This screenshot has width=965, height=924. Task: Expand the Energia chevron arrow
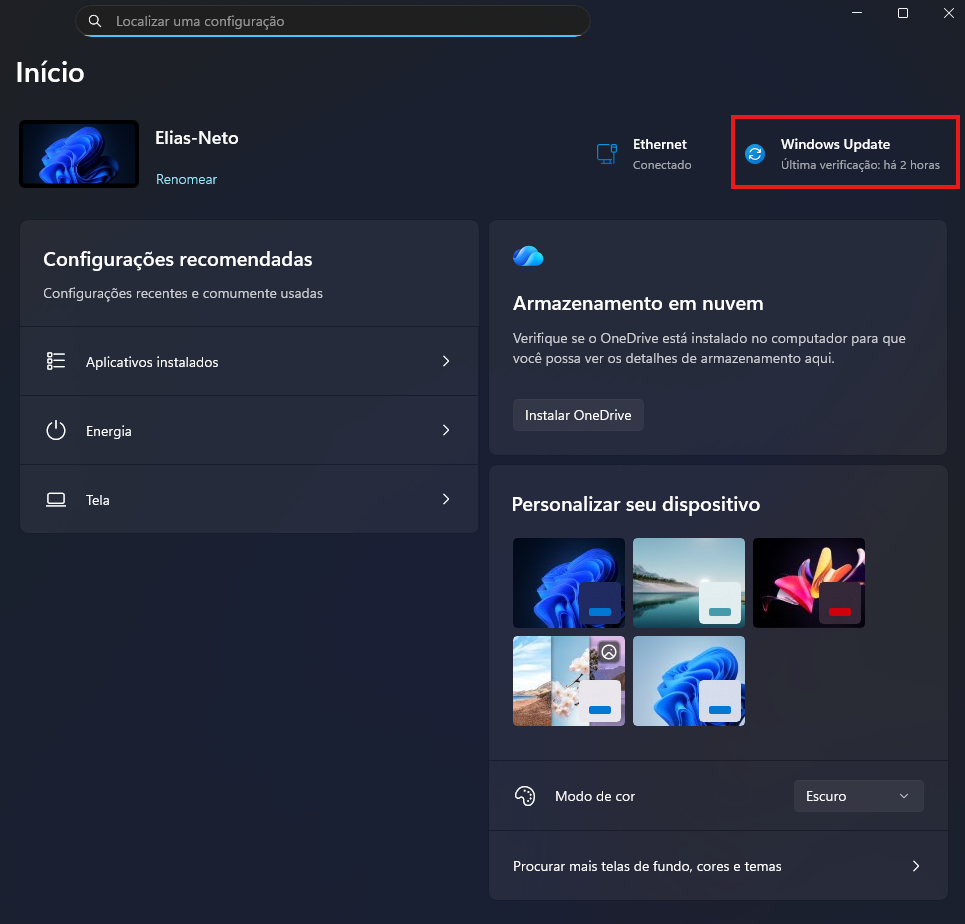(446, 431)
